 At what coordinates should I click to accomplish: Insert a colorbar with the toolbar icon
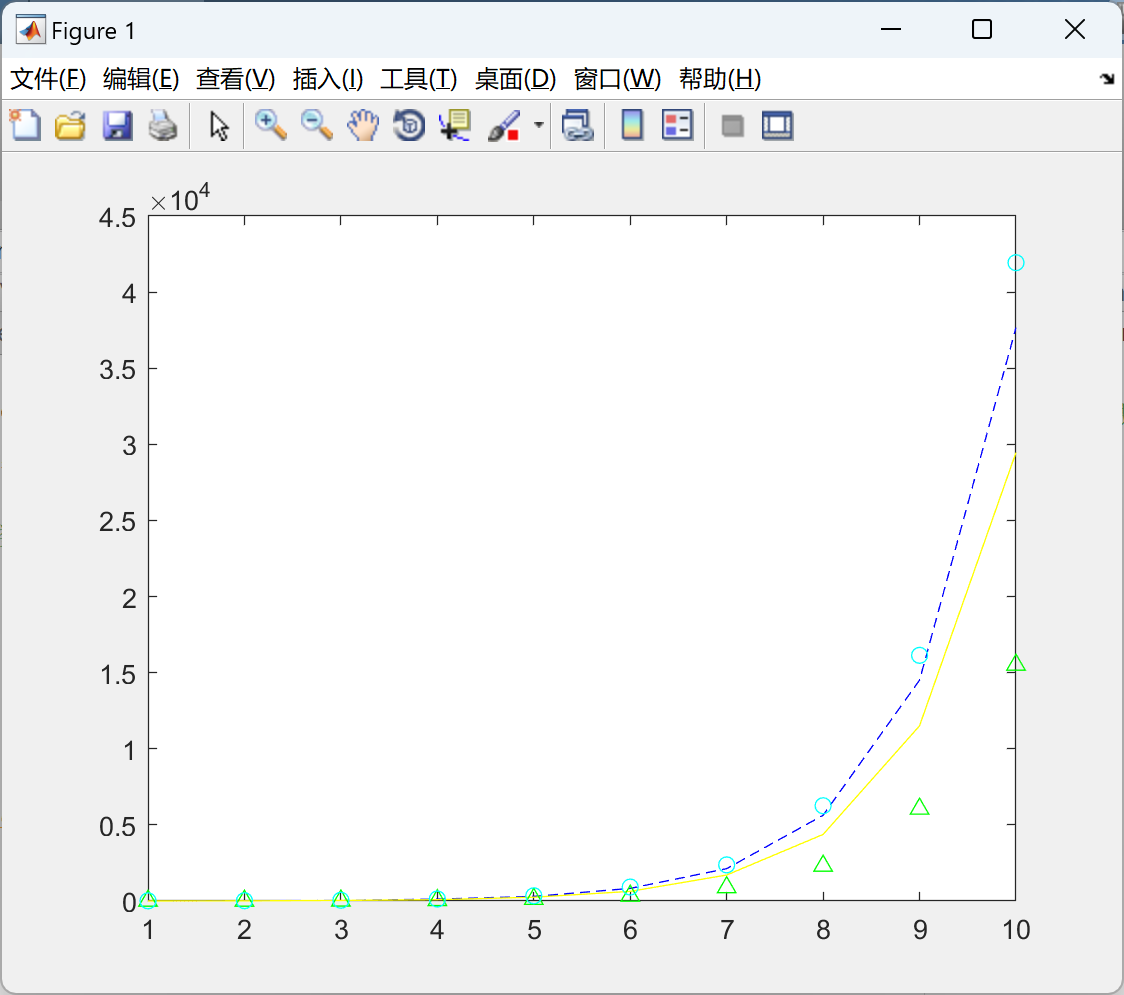pyautogui.click(x=632, y=125)
